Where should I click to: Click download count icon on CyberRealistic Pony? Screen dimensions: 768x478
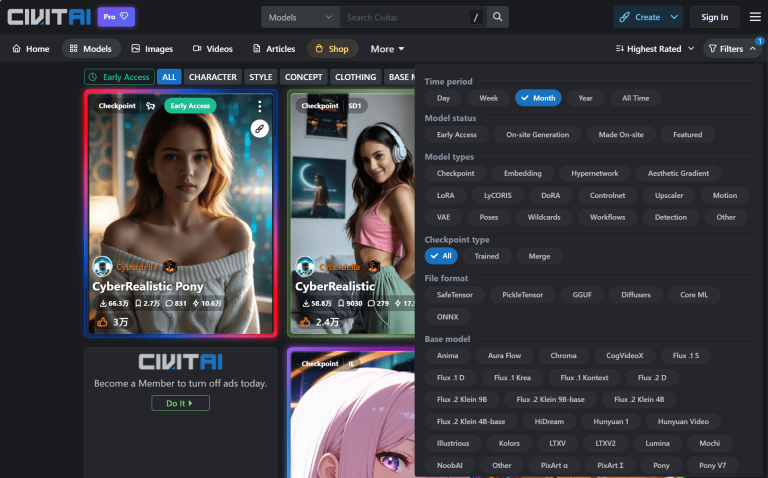(103, 303)
